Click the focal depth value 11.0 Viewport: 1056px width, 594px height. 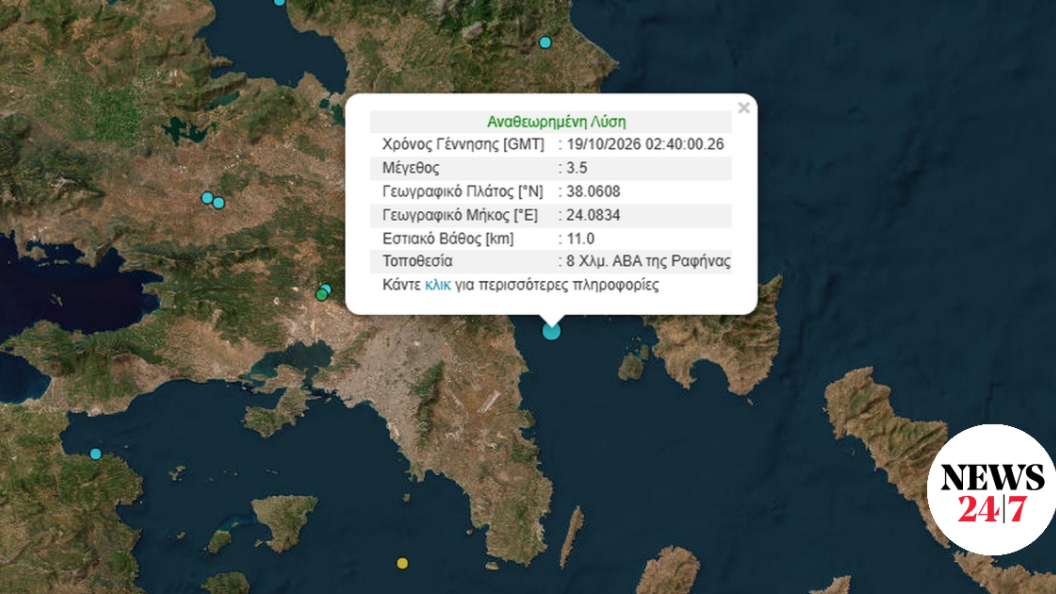(x=581, y=238)
